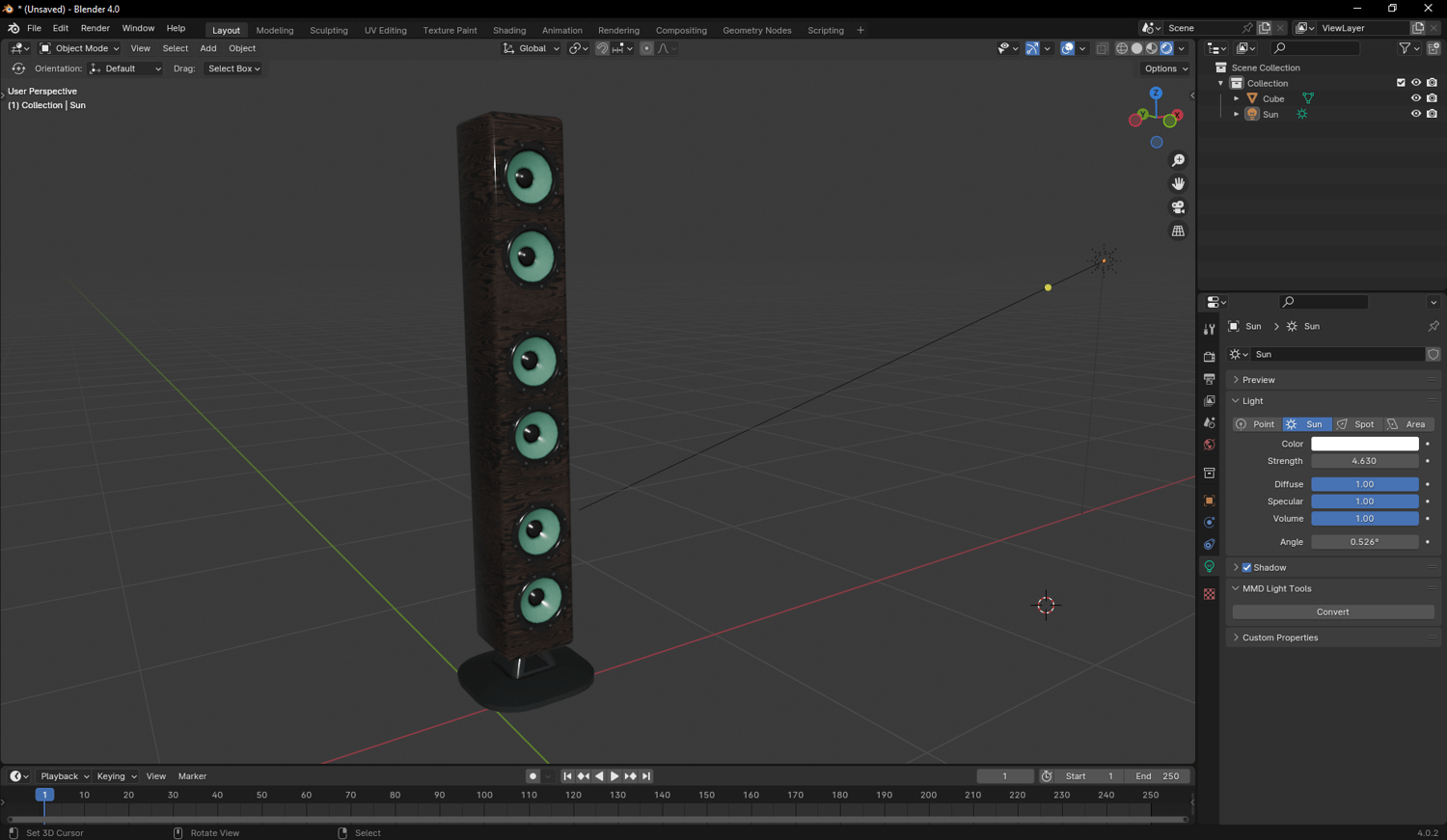Open the Physics properties tab
Screen dimensions: 1447x840
pyautogui.click(x=1209, y=523)
